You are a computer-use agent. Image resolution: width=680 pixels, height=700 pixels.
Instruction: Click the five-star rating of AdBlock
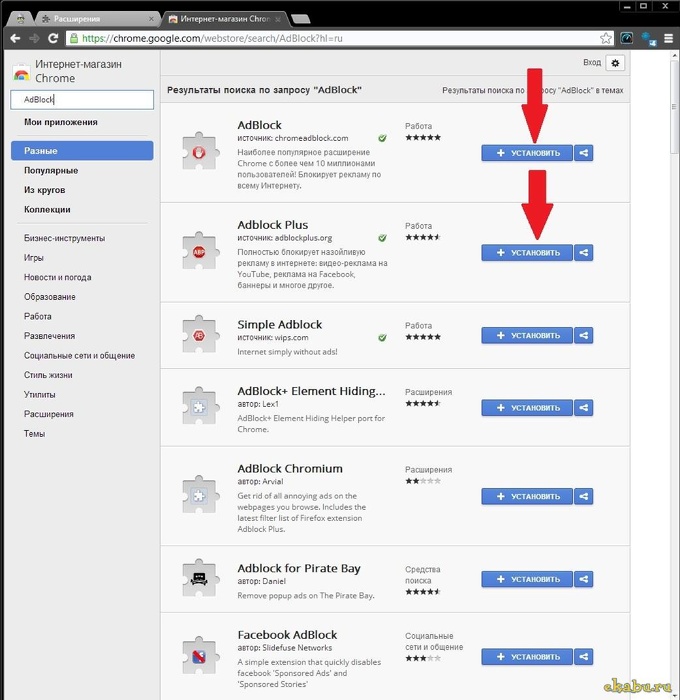423,138
